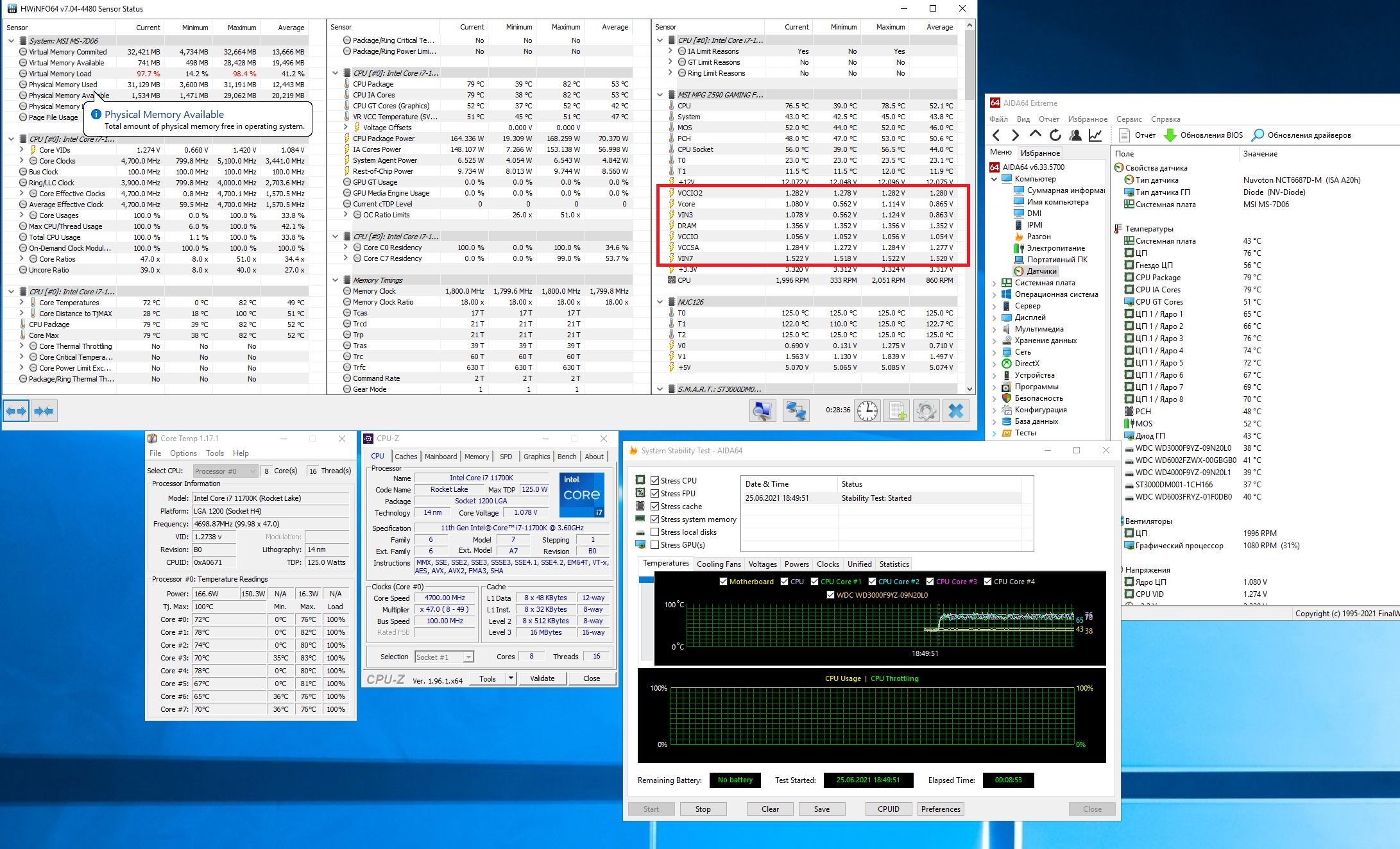Enable the Stress local disks checkbox
The height and width of the screenshot is (849, 1400).
point(655,532)
